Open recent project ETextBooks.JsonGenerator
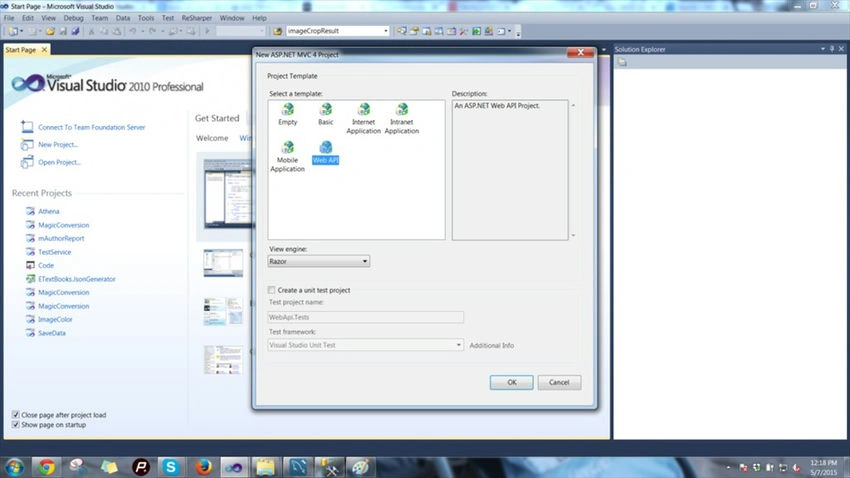Viewport: 850px width, 478px height. pos(76,279)
